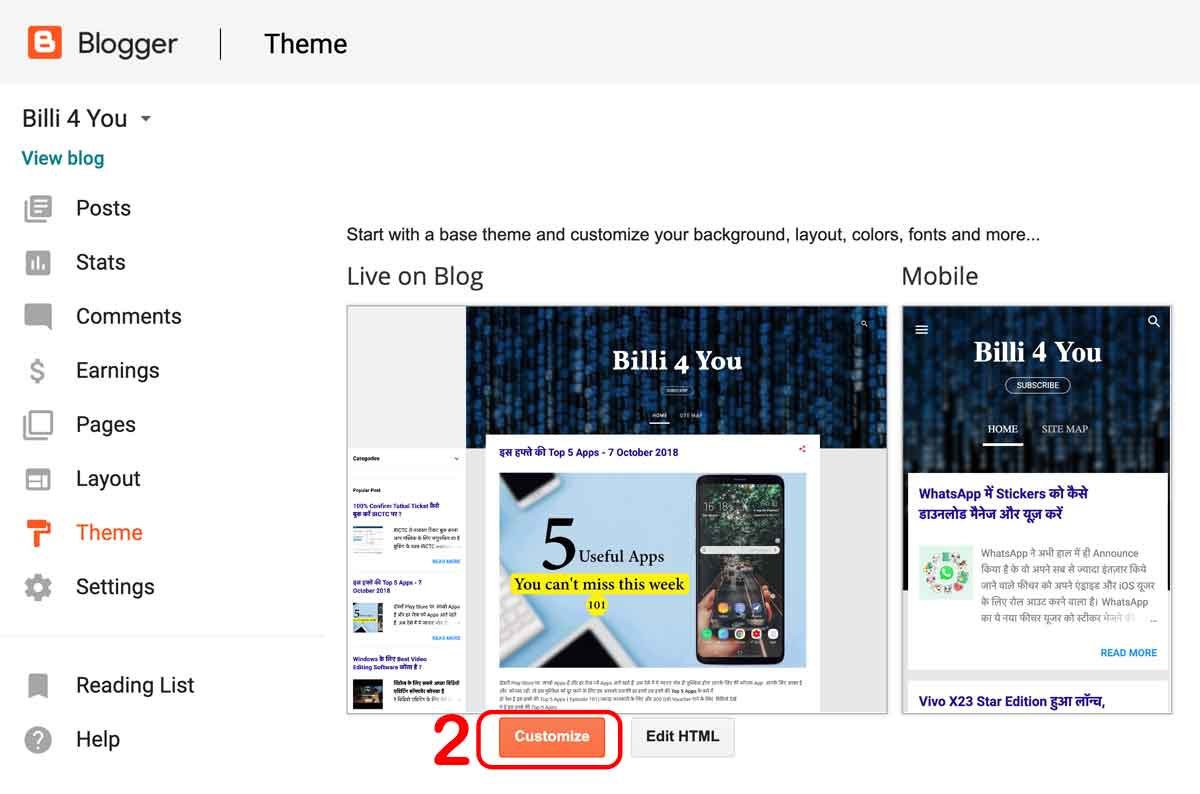This screenshot has width=1200, height=794.
Task: Click the Reading List bookmark icon
Action: [38, 686]
